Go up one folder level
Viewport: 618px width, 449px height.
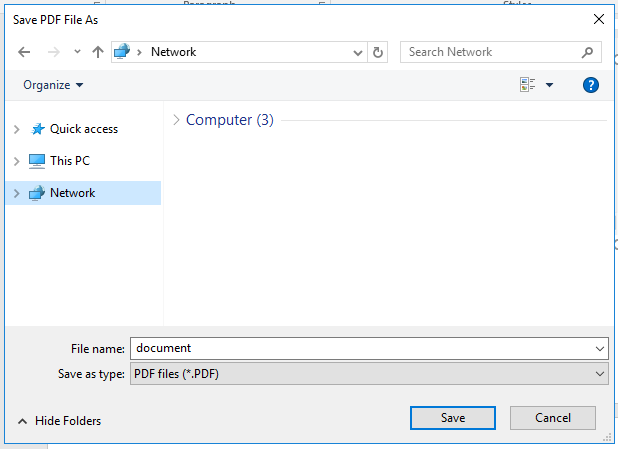pyautogui.click(x=97, y=52)
